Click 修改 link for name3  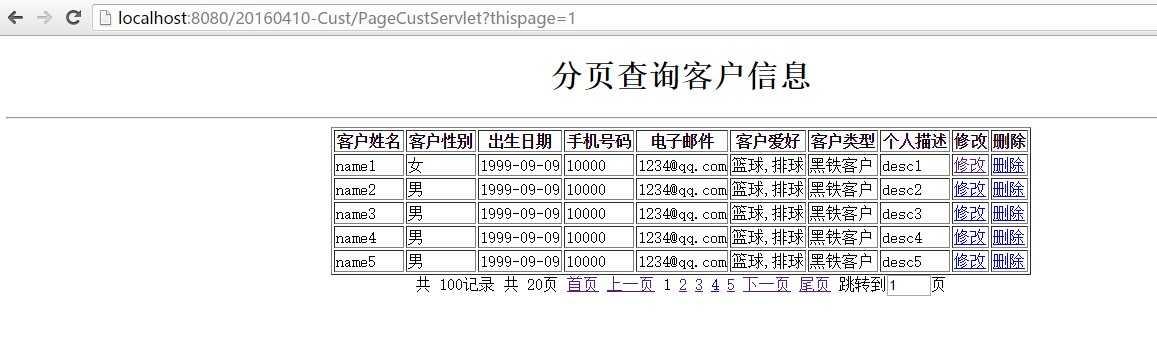(970, 213)
